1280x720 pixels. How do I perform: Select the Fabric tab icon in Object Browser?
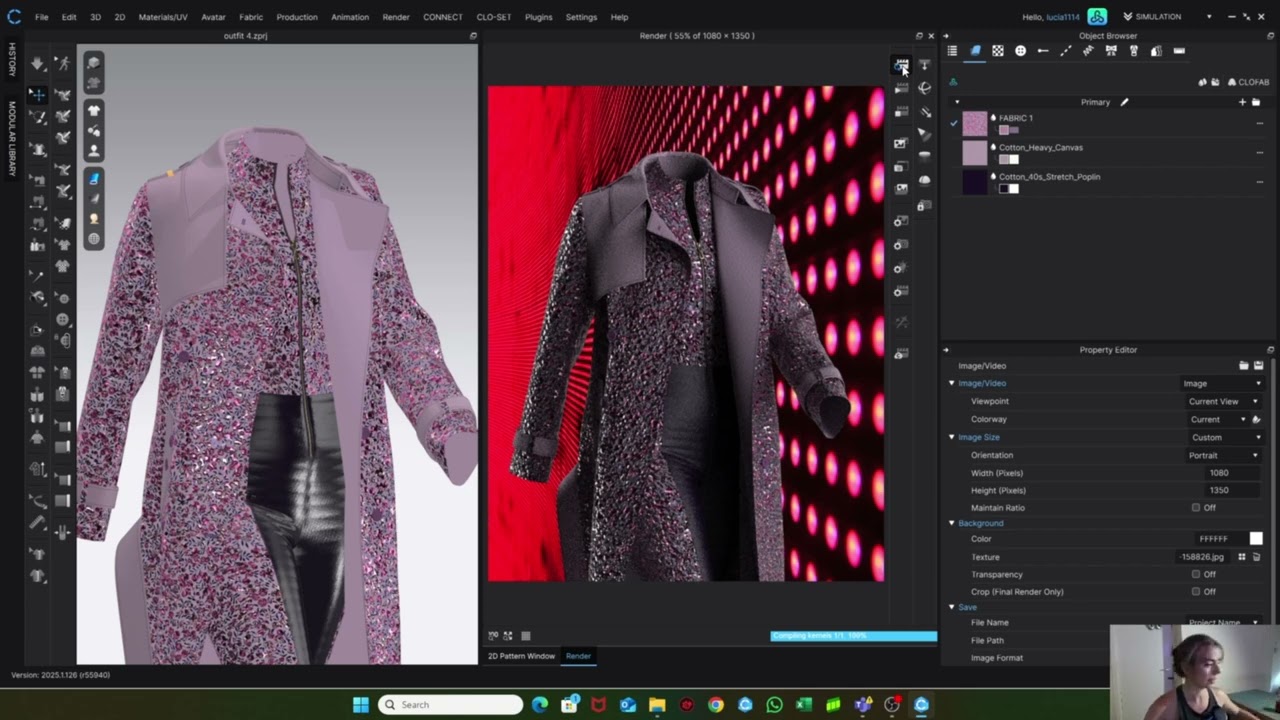coord(975,51)
